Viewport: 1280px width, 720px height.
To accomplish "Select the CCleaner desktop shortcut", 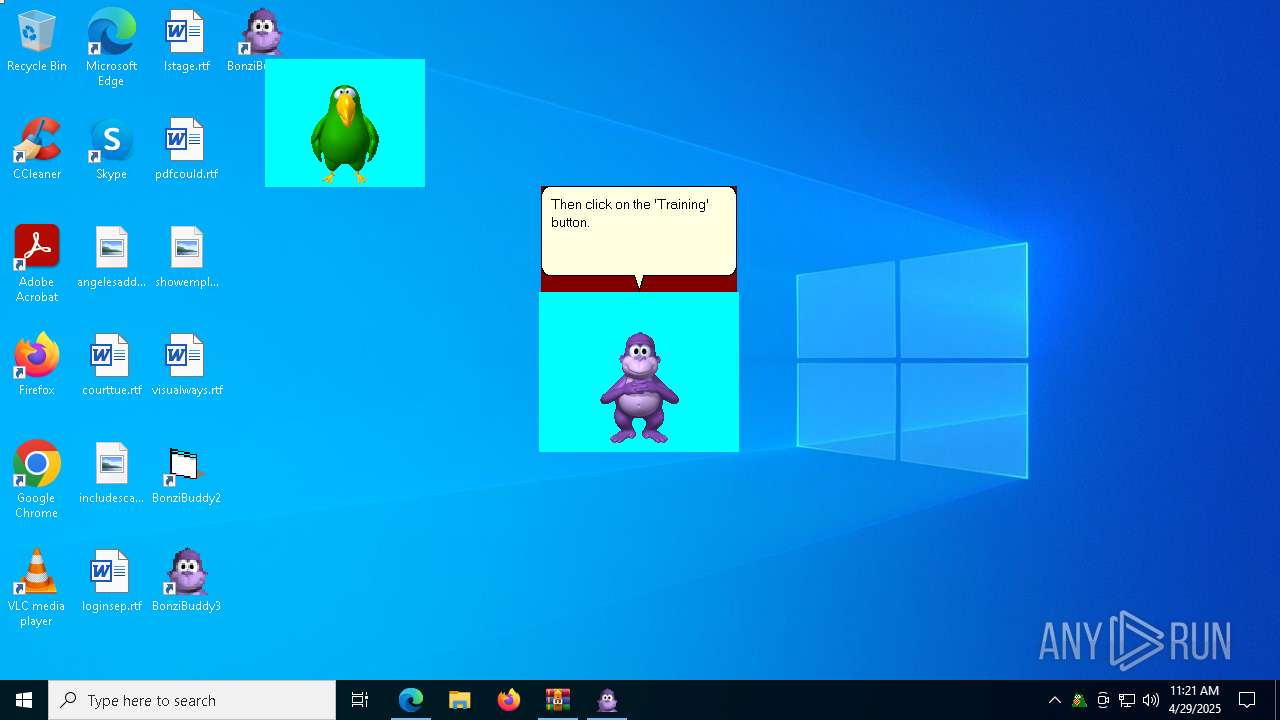I will 37,150.
